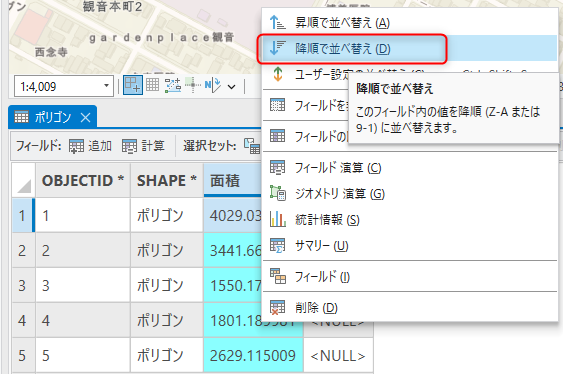The width and height of the screenshot is (563, 374).
Task: Select row header 1 in the table
Action: (x=23, y=215)
